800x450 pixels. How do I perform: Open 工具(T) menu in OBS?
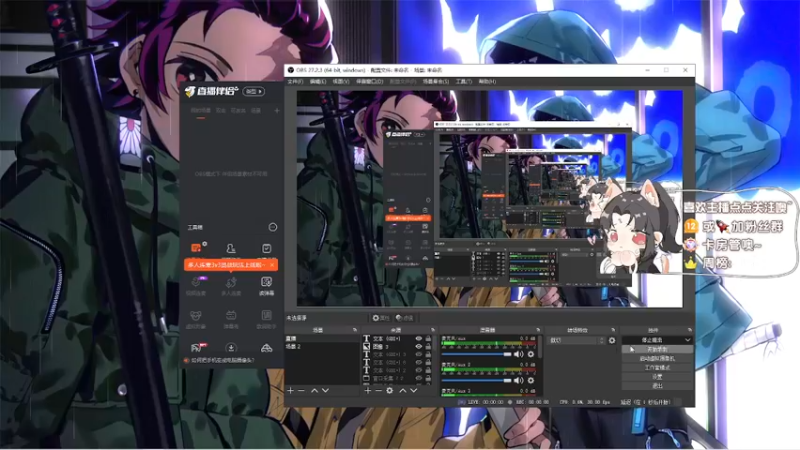[464, 82]
